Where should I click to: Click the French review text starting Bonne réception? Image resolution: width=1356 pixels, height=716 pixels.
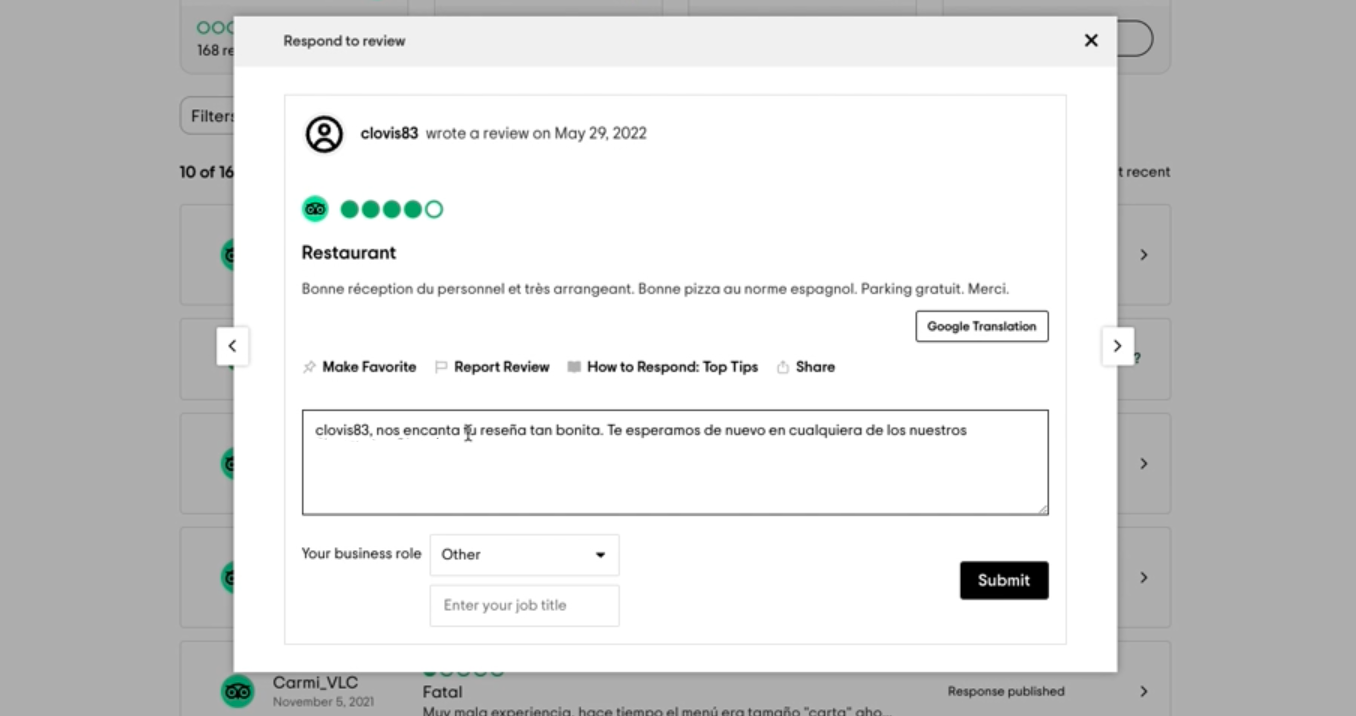(x=655, y=289)
